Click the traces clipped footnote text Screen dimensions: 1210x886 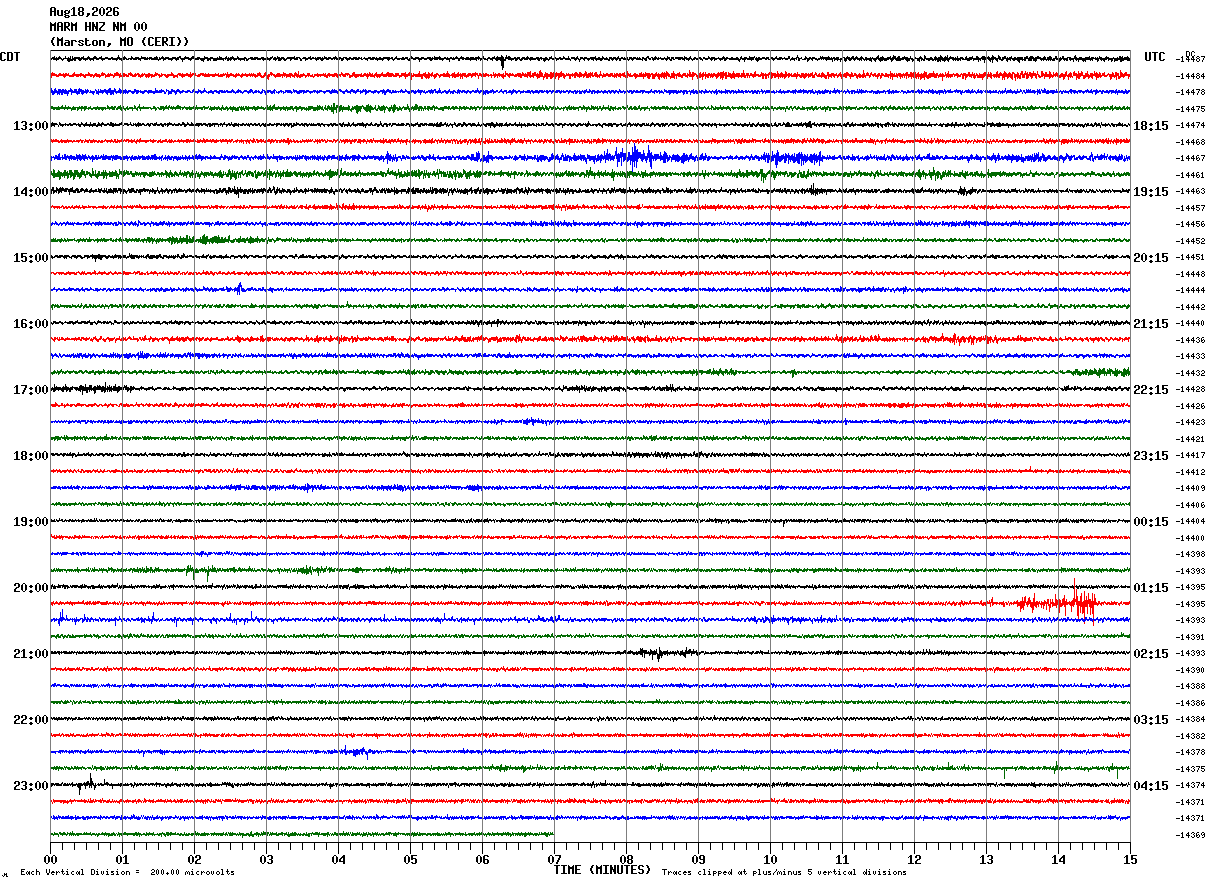tap(784, 873)
